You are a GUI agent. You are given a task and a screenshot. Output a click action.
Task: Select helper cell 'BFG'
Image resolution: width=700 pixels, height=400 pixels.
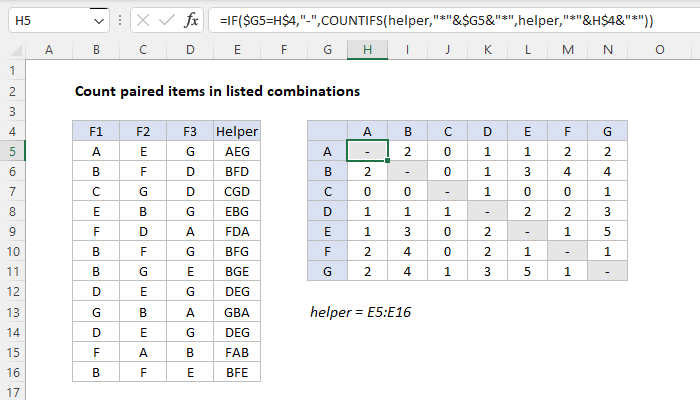point(237,252)
